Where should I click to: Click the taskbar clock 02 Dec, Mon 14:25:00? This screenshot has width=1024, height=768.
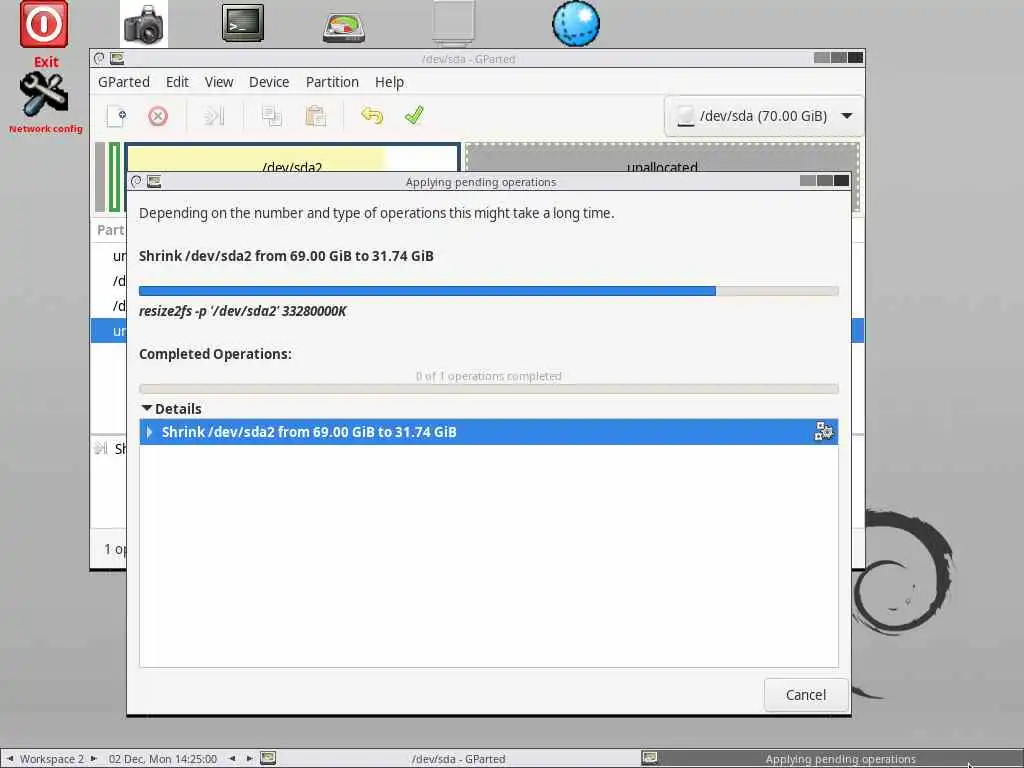163,759
